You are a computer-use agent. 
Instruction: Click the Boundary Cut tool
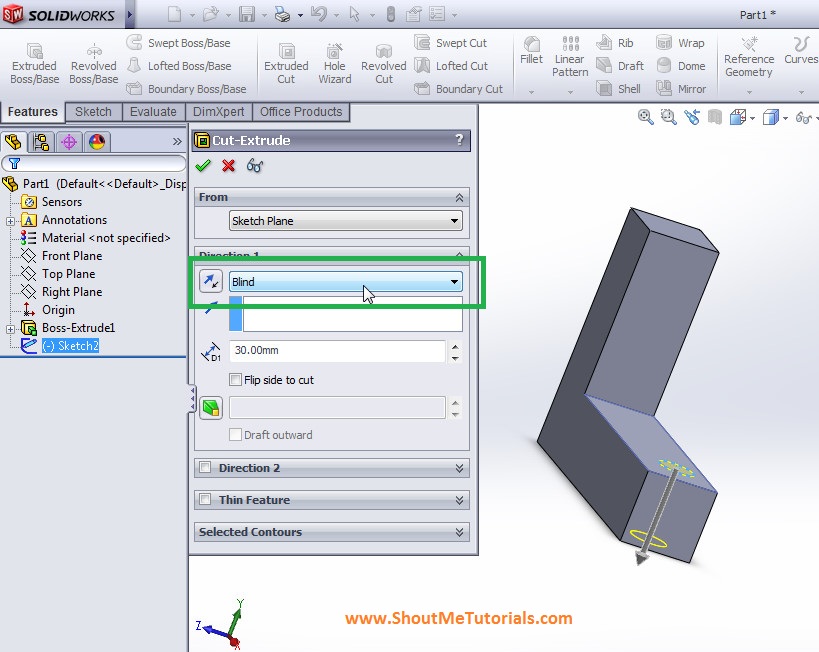pos(458,89)
